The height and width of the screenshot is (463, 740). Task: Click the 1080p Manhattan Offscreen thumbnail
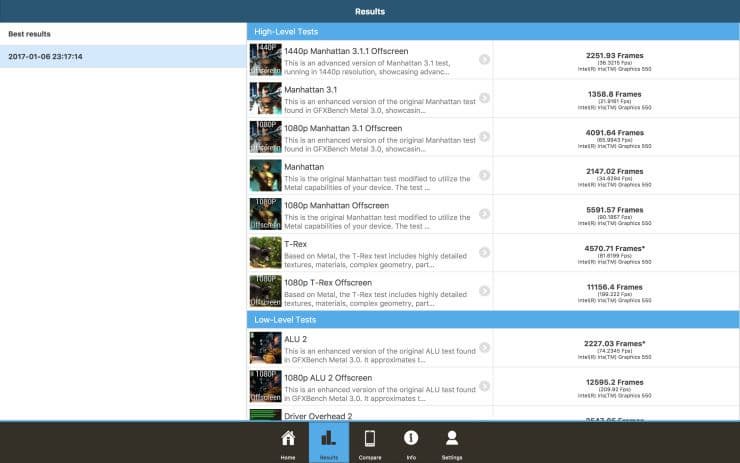265,214
